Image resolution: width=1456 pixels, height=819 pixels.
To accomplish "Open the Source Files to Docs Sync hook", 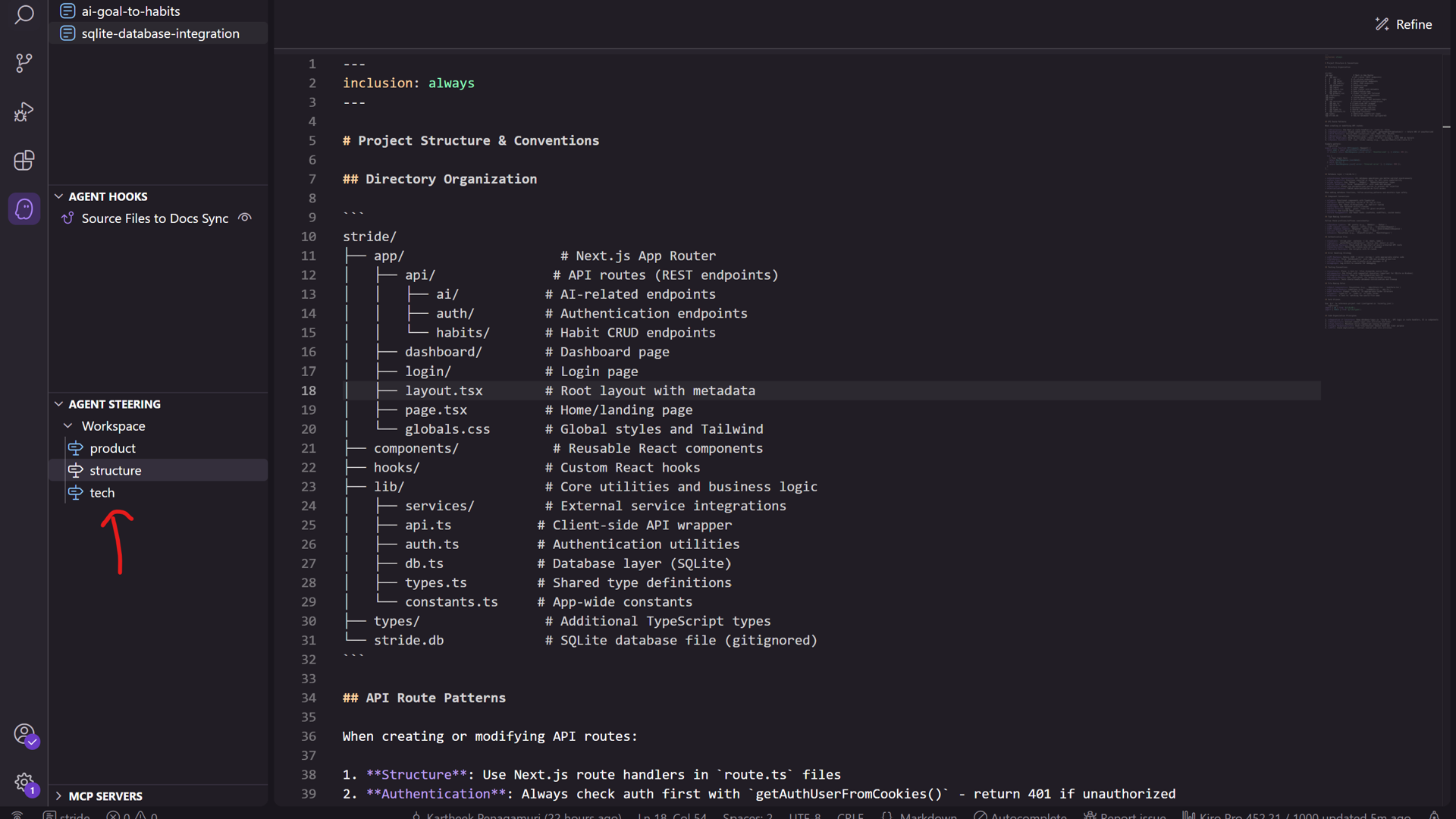I will tap(155, 218).
